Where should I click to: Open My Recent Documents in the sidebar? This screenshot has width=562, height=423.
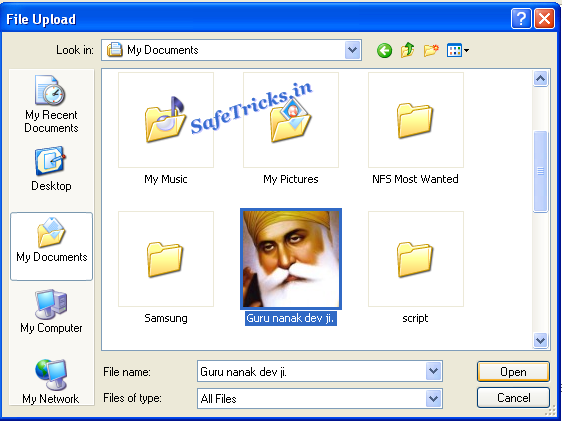[51, 104]
